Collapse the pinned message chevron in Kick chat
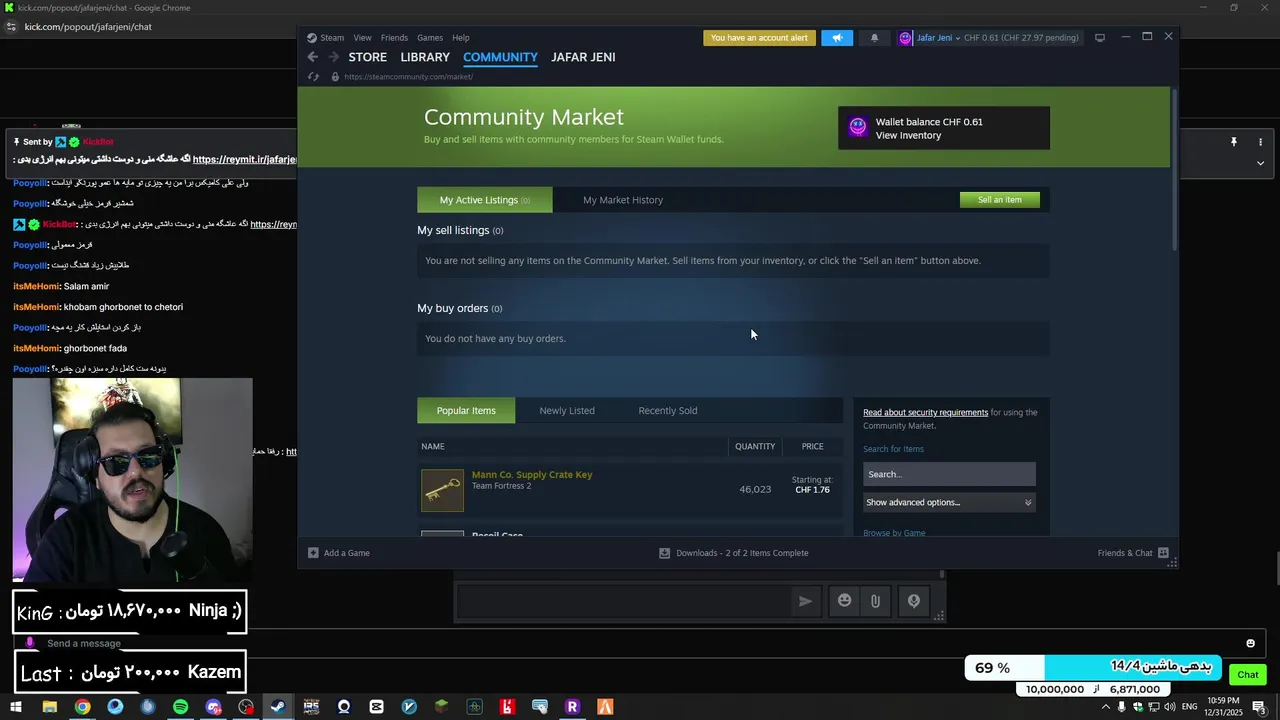The image size is (1280, 720). pos(1260,163)
